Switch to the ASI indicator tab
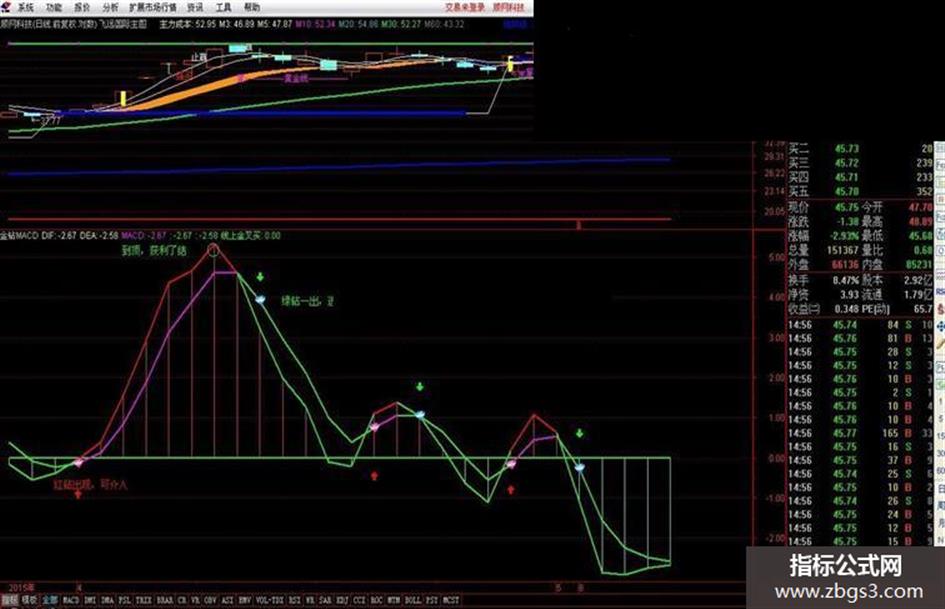 [227, 600]
